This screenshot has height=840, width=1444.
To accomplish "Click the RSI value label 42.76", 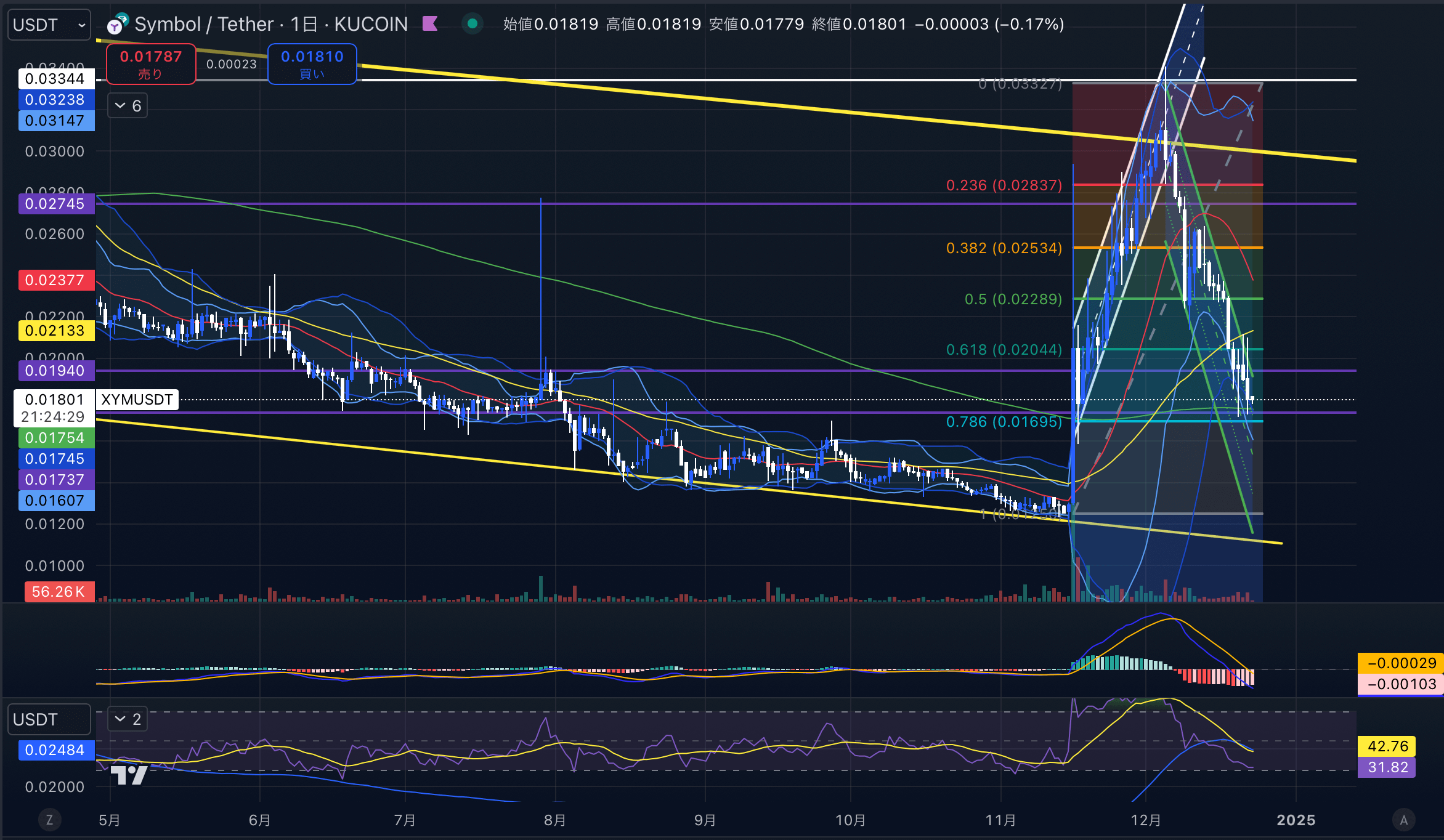I will point(1387,746).
